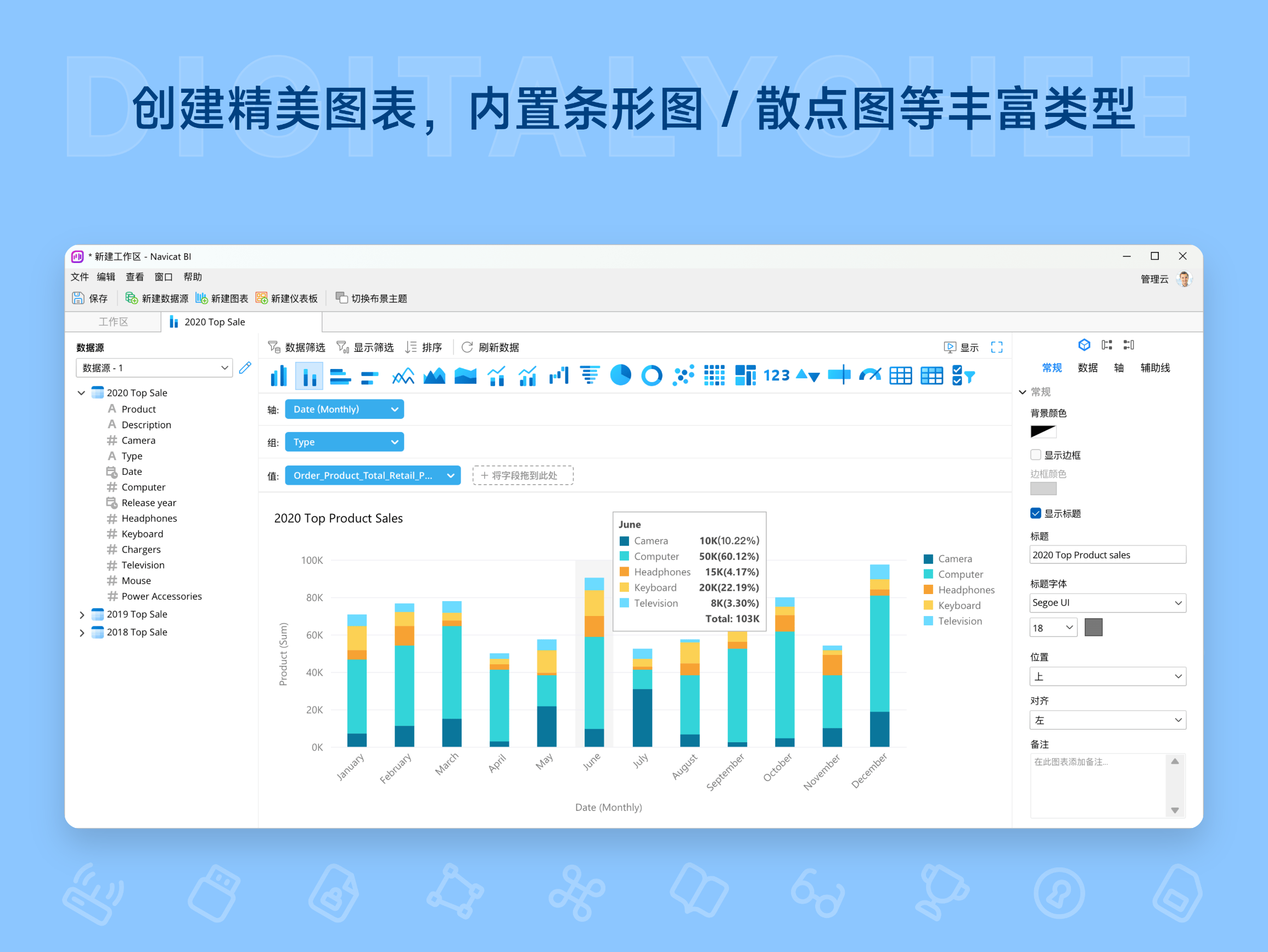Uncheck the 显示标题 checkbox
This screenshot has width=1268, height=952.
(1035, 513)
